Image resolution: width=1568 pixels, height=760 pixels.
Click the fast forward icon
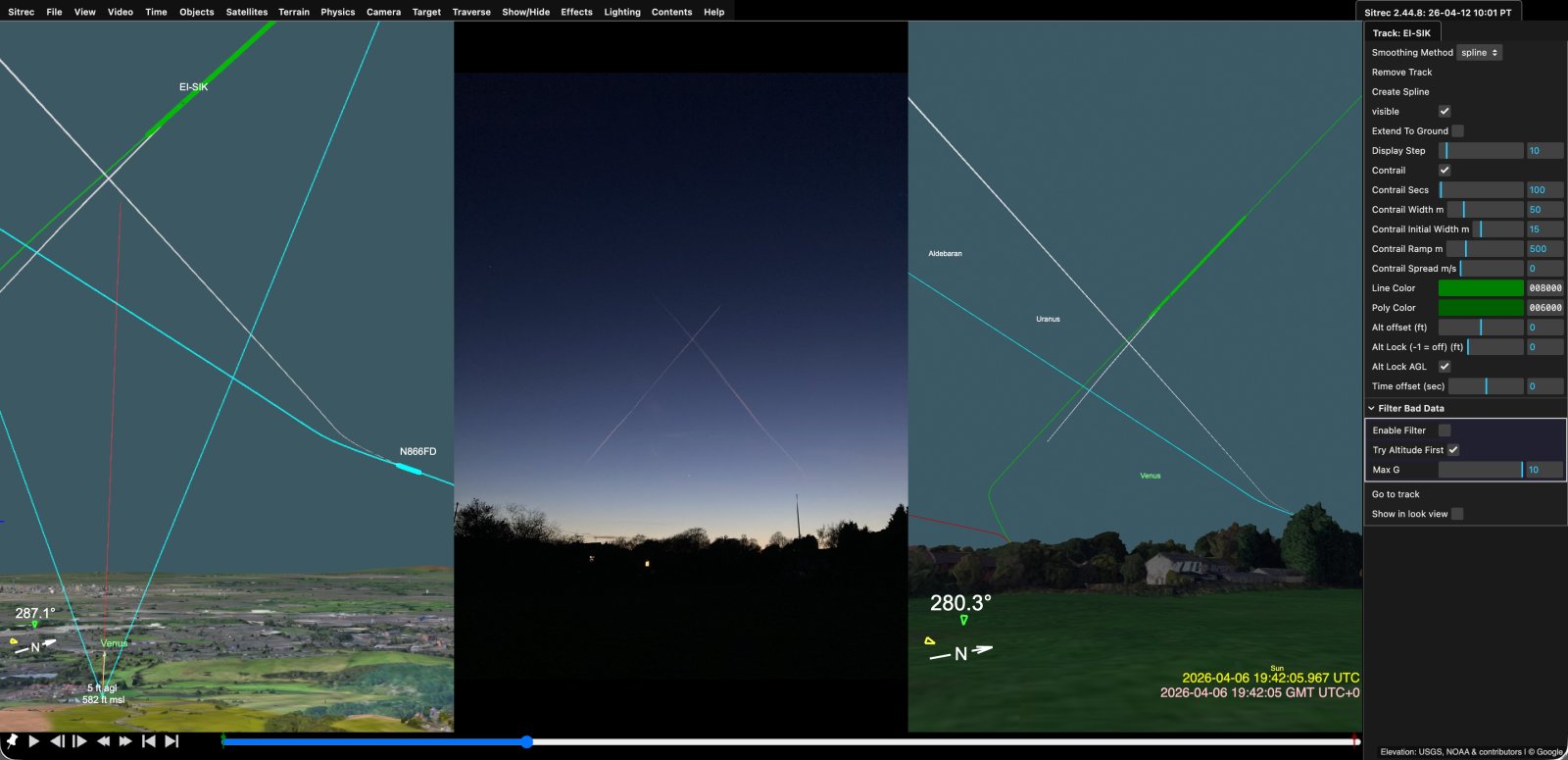(x=125, y=741)
